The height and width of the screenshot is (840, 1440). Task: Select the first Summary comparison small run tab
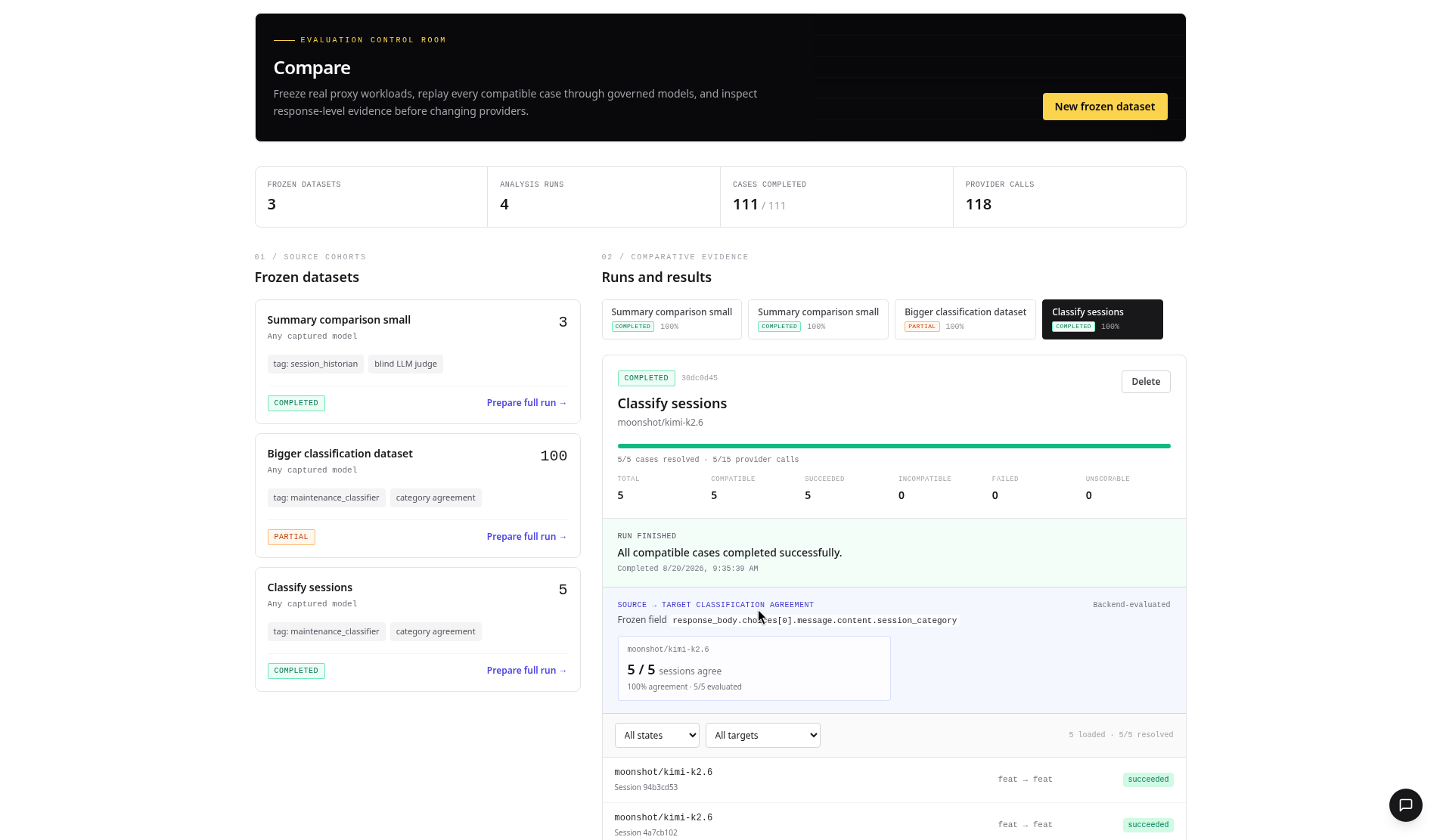(672, 319)
